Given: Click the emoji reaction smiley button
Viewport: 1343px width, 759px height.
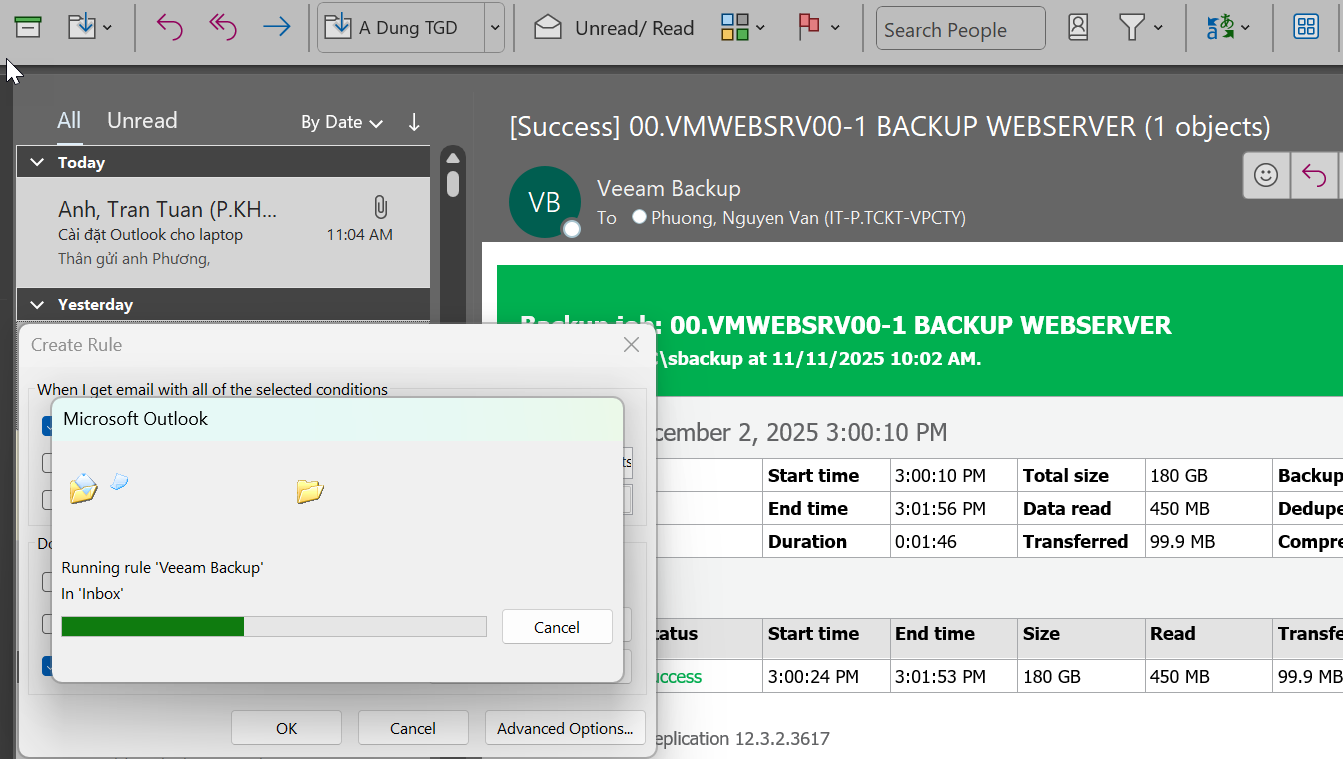Looking at the screenshot, I should 1266,176.
